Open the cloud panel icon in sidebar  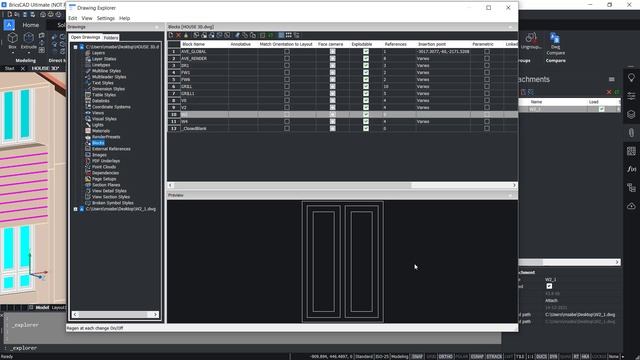pos(631,206)
